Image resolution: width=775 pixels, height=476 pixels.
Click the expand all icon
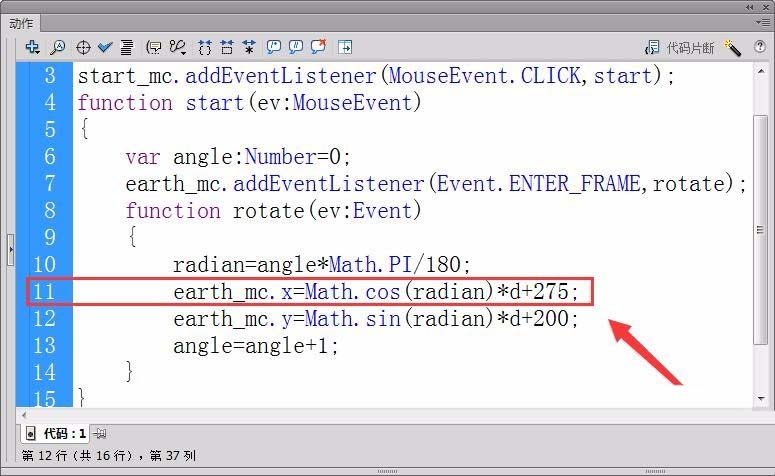tap(249, 47)
